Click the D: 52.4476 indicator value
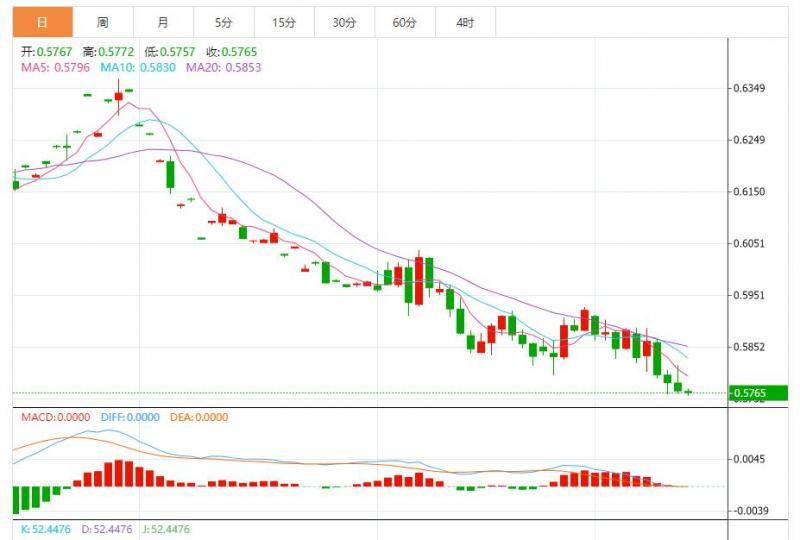This screenshot has width=800, height=540. [x=107, y=529]
